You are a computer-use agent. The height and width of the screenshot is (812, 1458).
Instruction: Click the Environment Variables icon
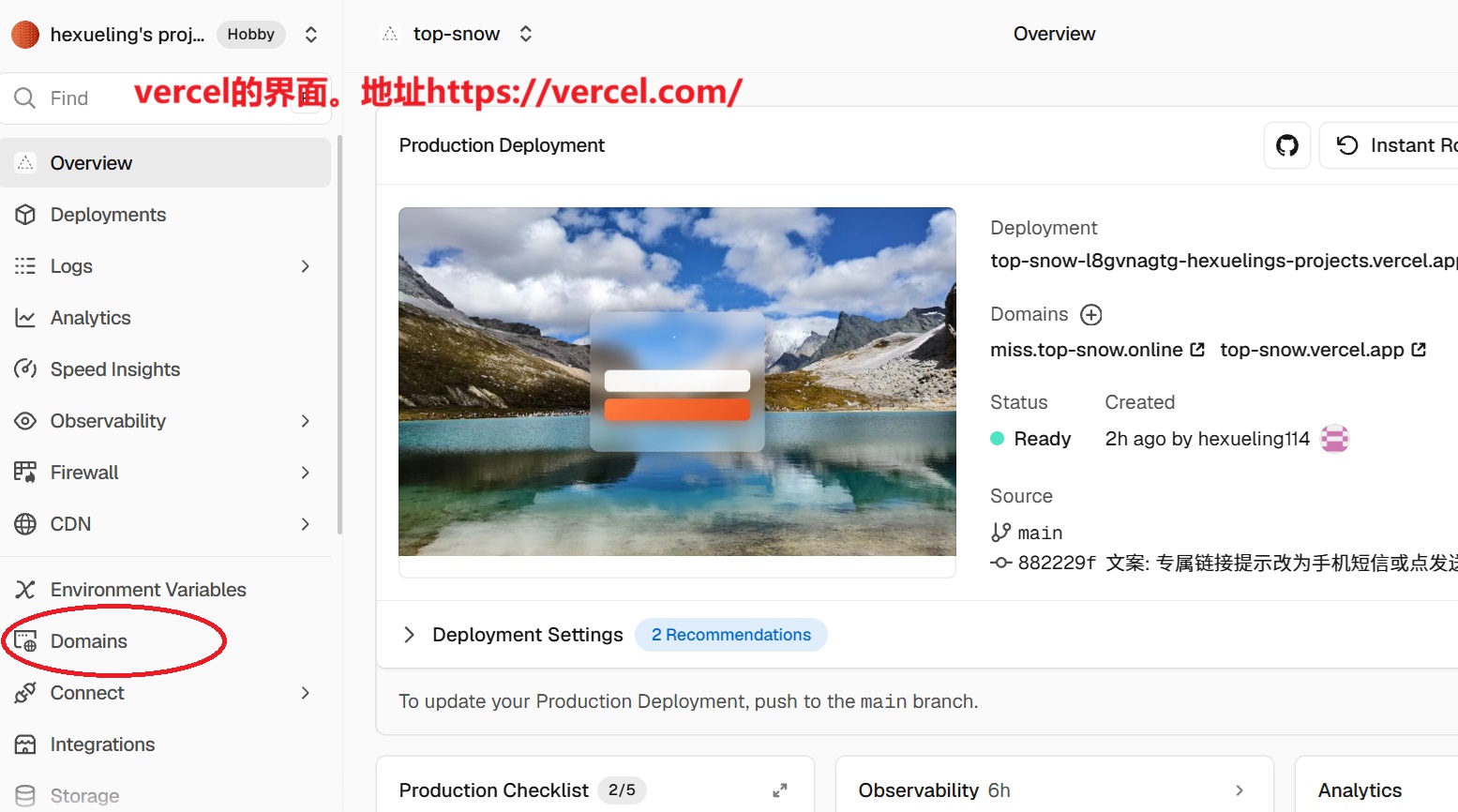tap(25, 590)
